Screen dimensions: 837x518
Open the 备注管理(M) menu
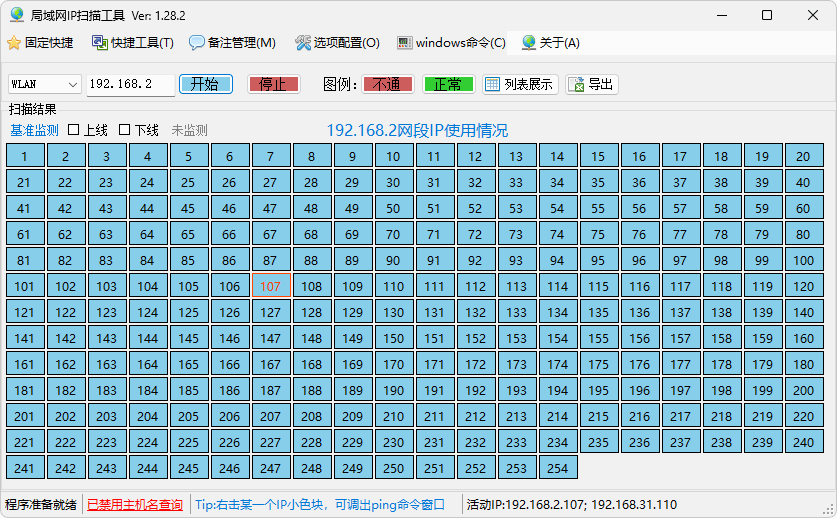(x=241, y=43)
